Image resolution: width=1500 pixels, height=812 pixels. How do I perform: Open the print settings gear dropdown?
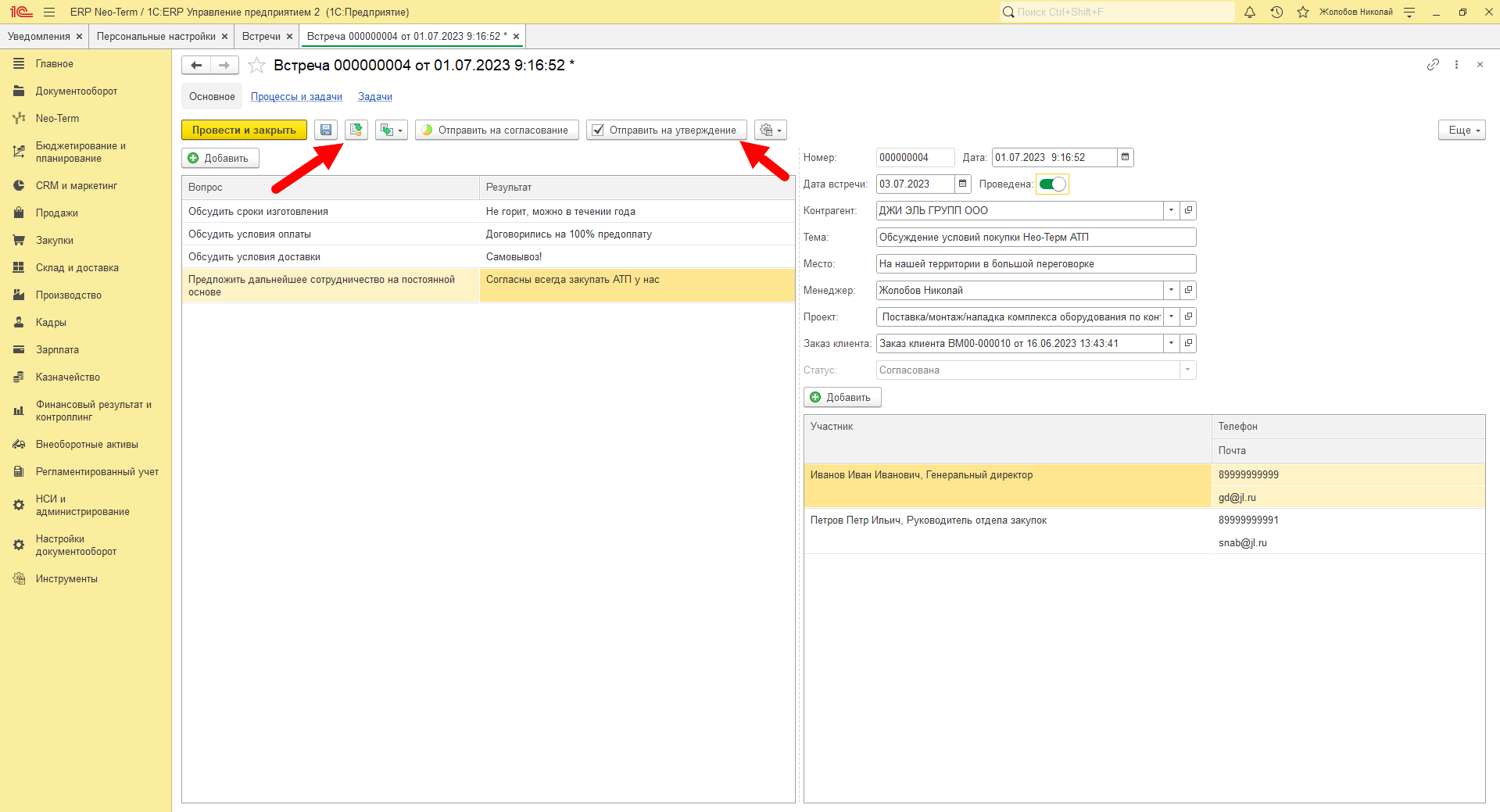771,130
